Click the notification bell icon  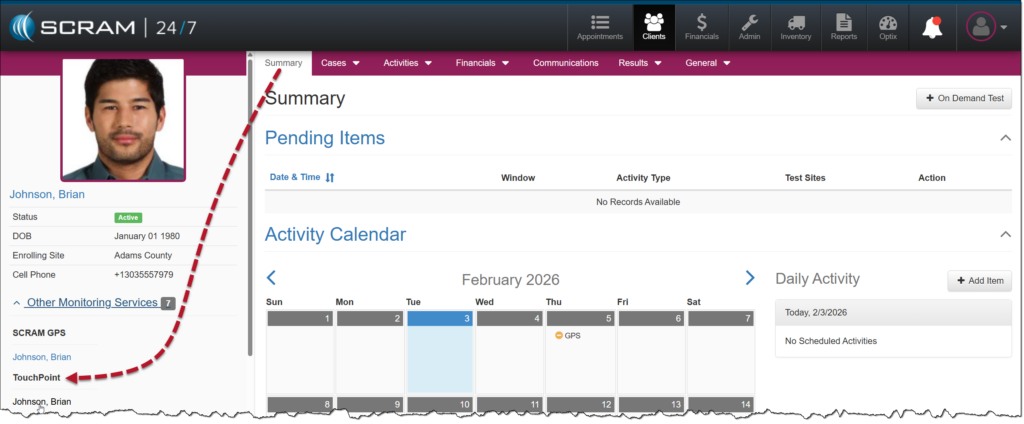932,26
